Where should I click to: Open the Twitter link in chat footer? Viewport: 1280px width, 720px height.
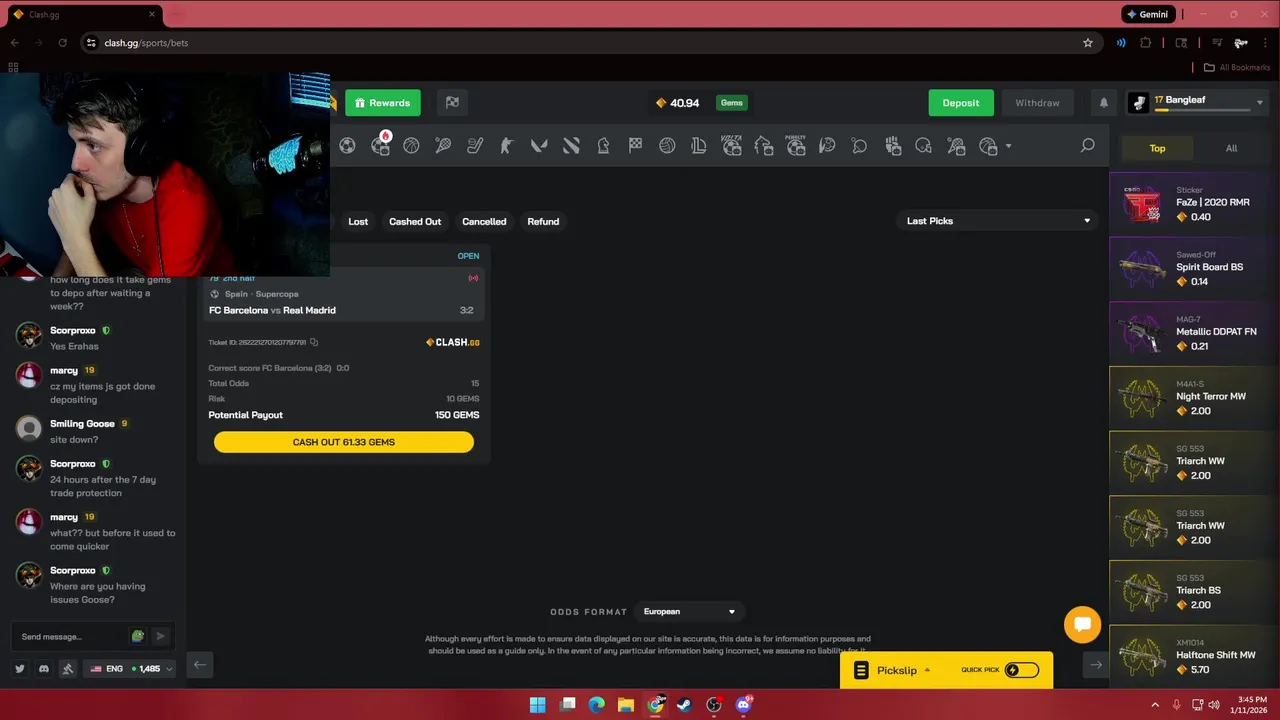tap(20, 668)
